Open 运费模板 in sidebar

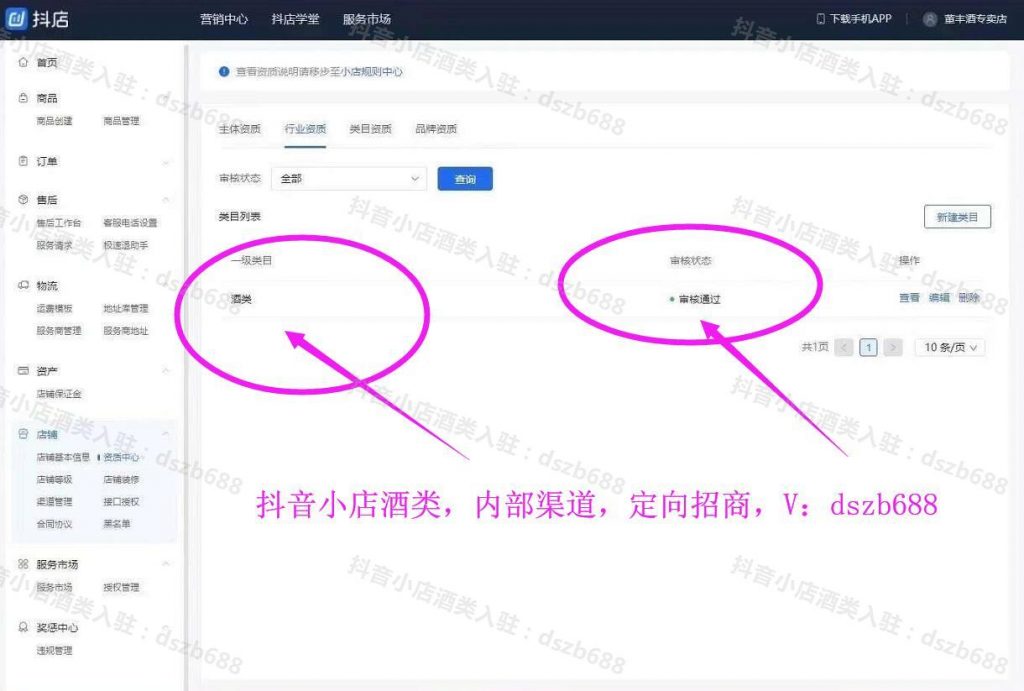(x=54, y=308)
